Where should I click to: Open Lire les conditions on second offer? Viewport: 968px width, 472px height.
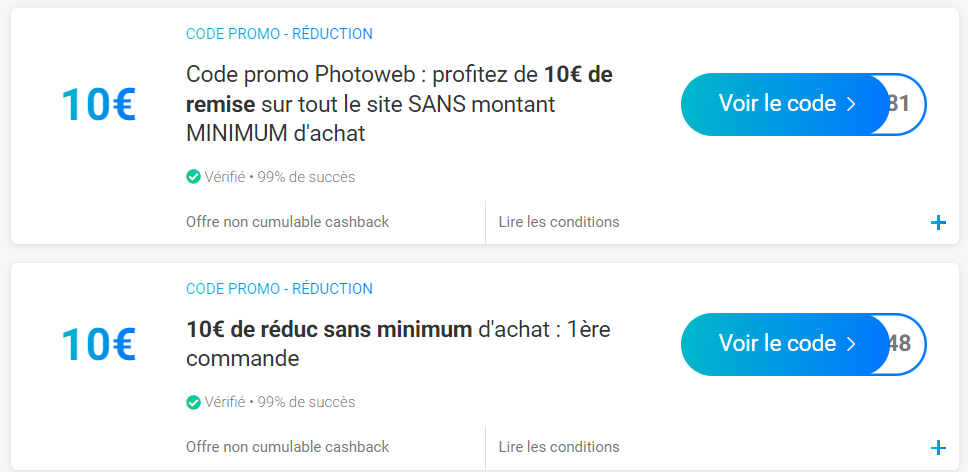pyautogui.click(x=559, y=447)
